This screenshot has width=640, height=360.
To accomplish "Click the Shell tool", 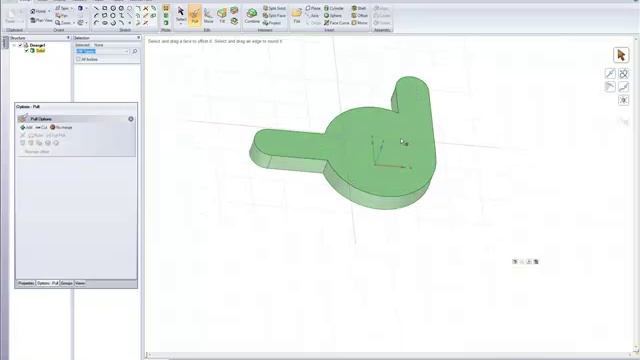I will click(359, 8).
